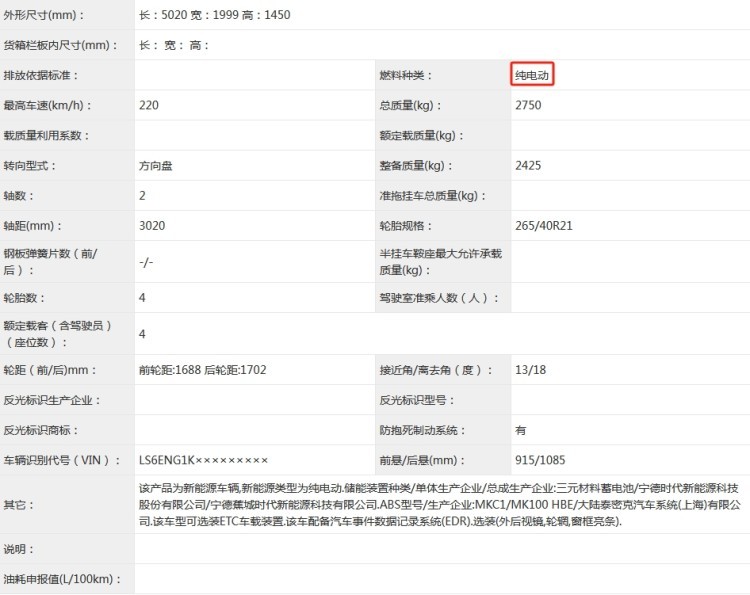750x595 pixels.
Task: Click the 排放依据标准 label
Action: point(41,76)
